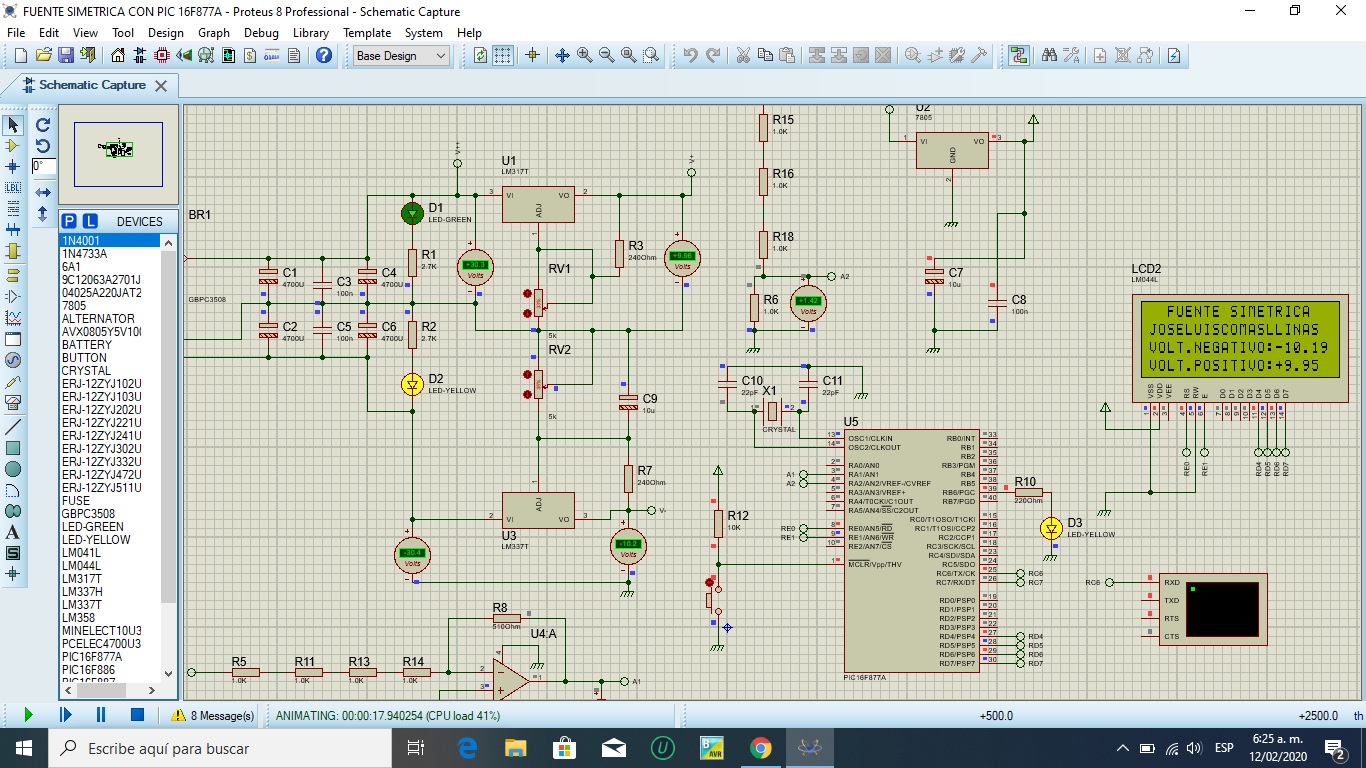Stop the simulation with stop button
This screenshot has height=768, width=1366.
tap(138, 715)
